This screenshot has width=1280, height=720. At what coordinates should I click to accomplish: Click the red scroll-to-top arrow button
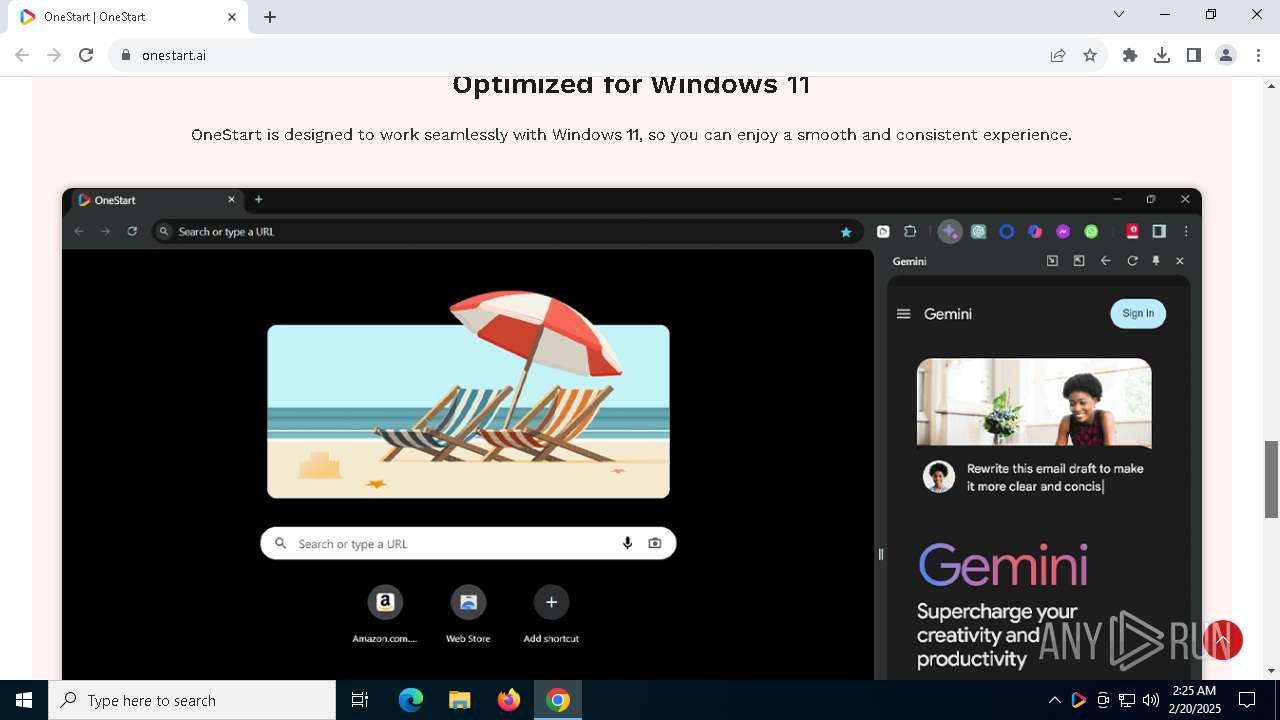click(1223, 640)
